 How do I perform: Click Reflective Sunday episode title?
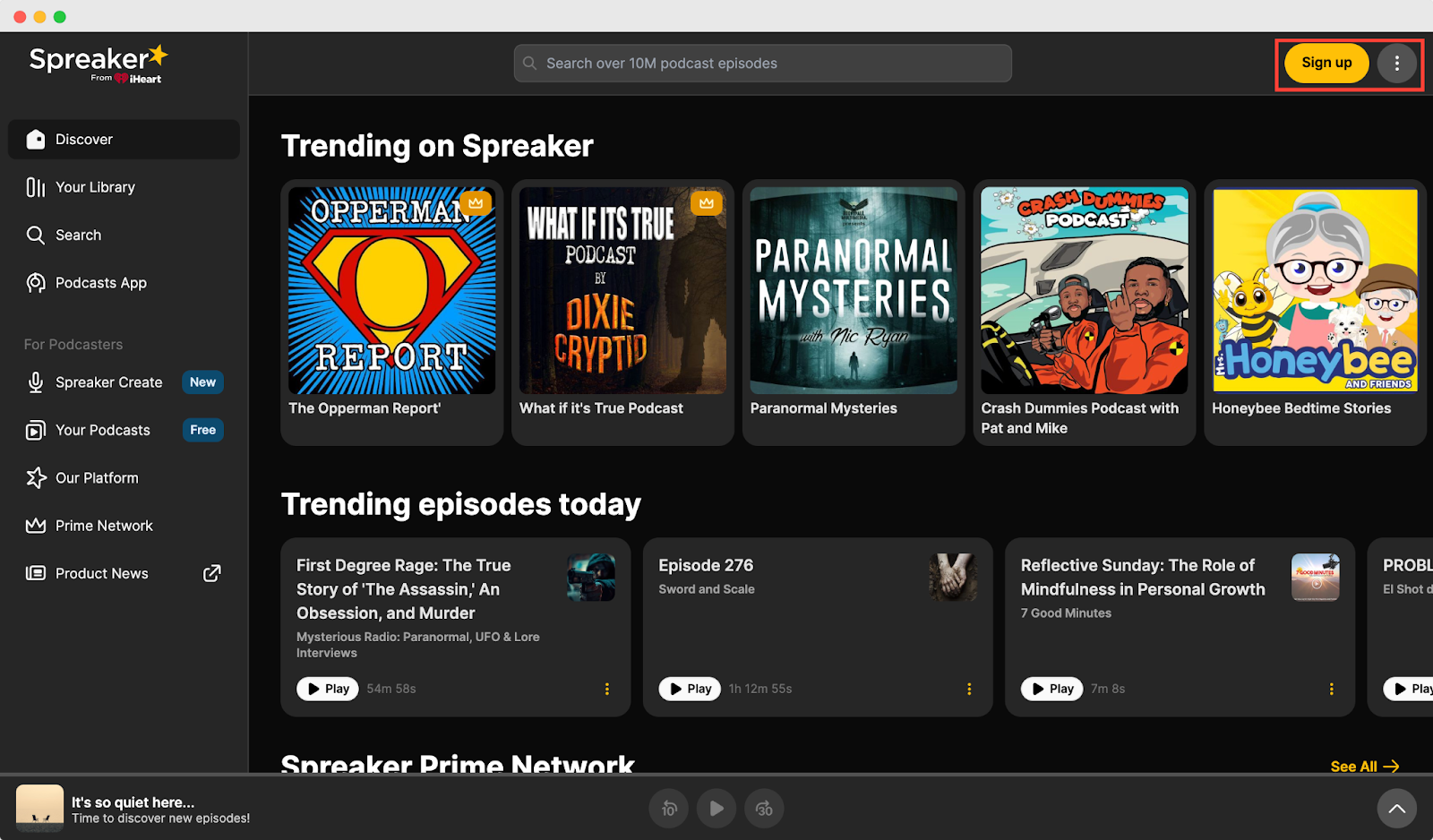pyautogui.click(x=1143, y=578)
